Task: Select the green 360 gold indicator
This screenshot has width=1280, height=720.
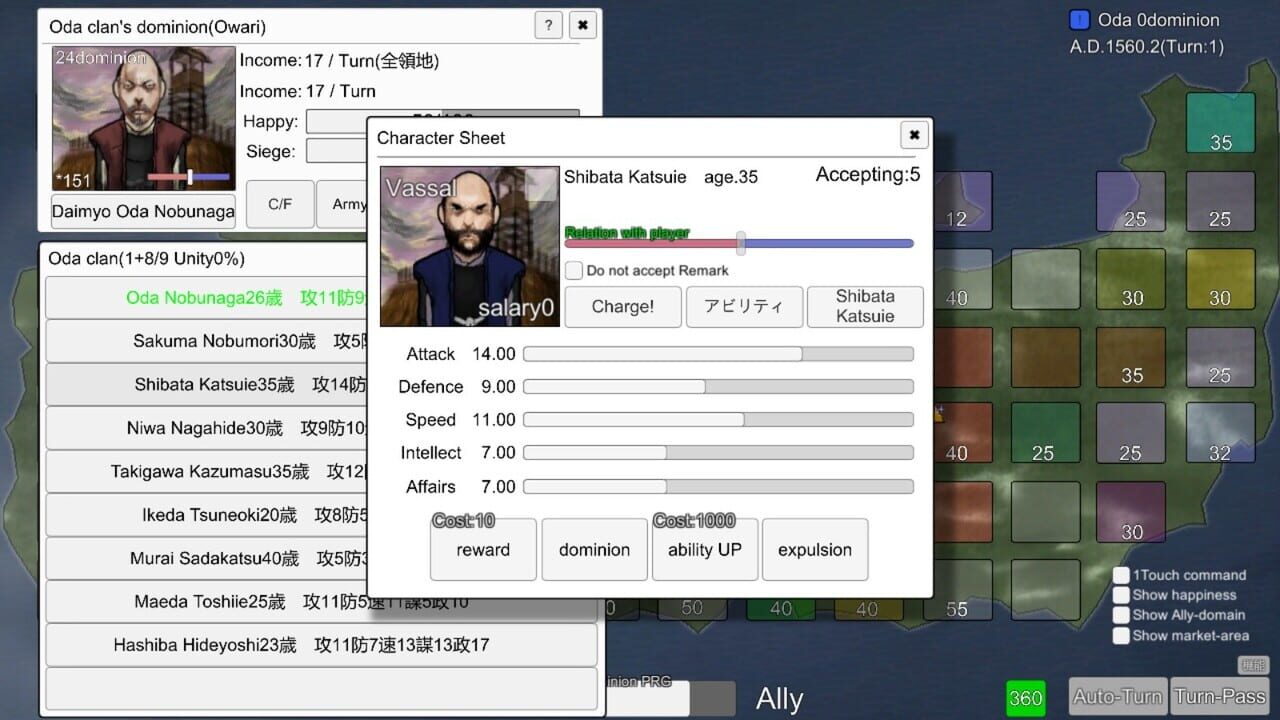Action: click(1025, 698)
